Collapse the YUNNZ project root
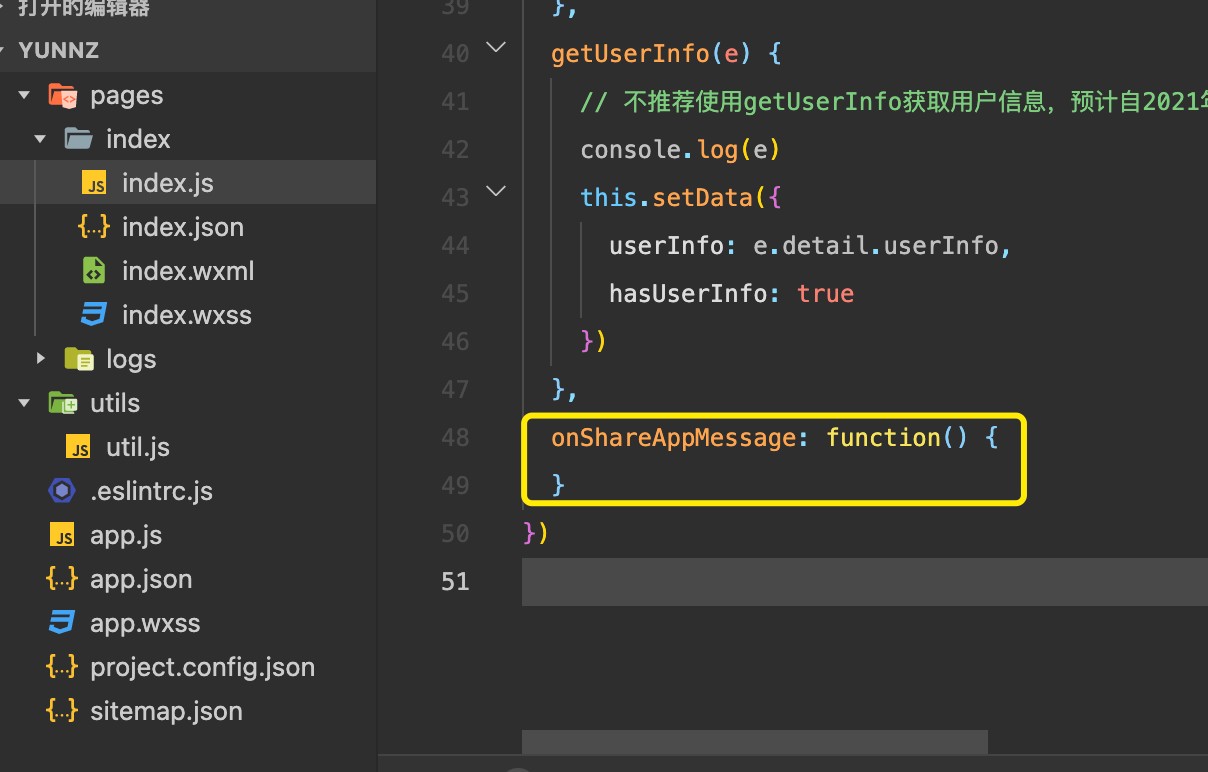This screenshot has height=772, width=1208. (x=8, y=51)
